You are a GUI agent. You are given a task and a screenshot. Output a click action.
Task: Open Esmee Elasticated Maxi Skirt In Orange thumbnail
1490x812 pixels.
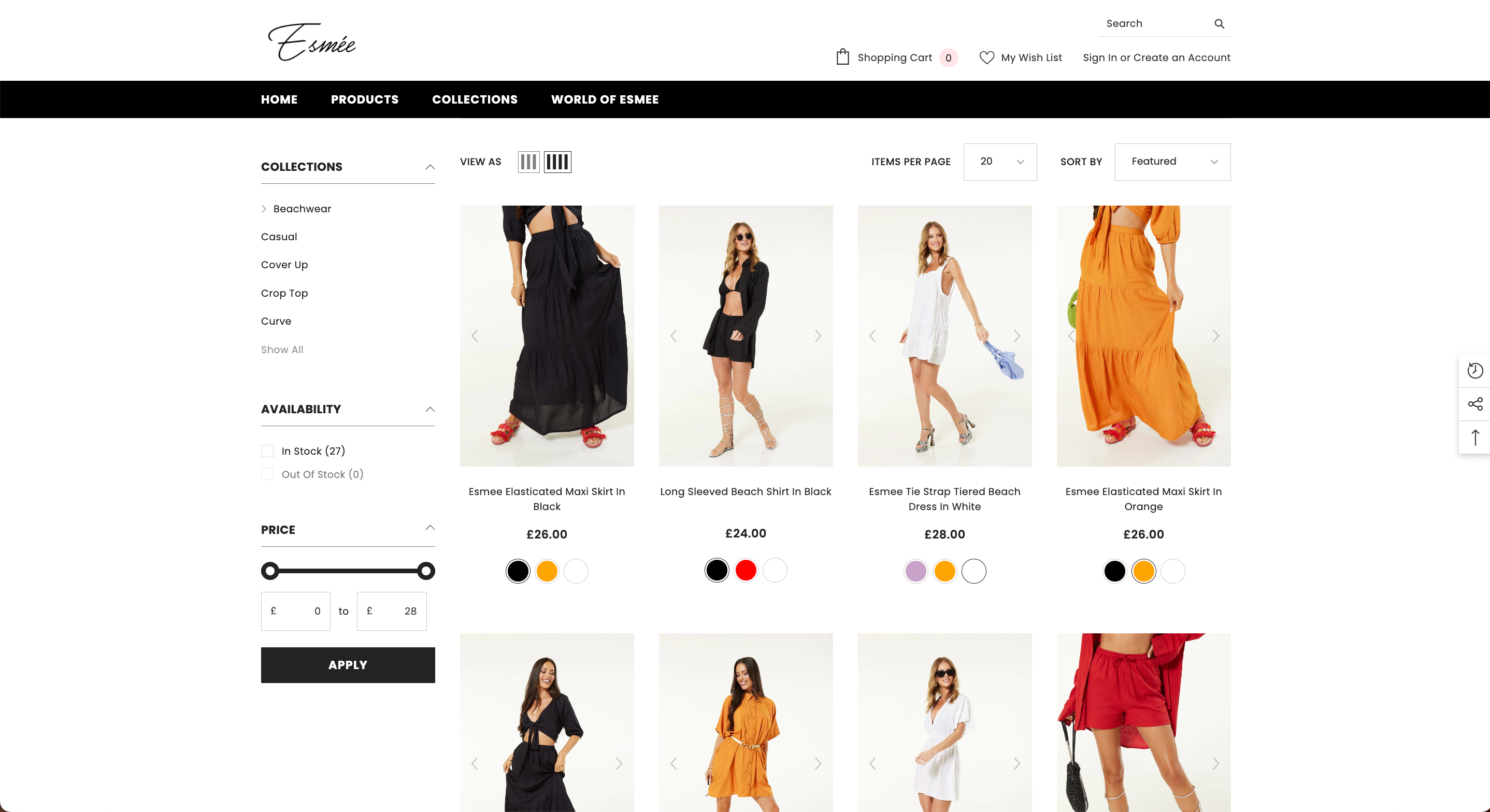(x=1143, y=336)
